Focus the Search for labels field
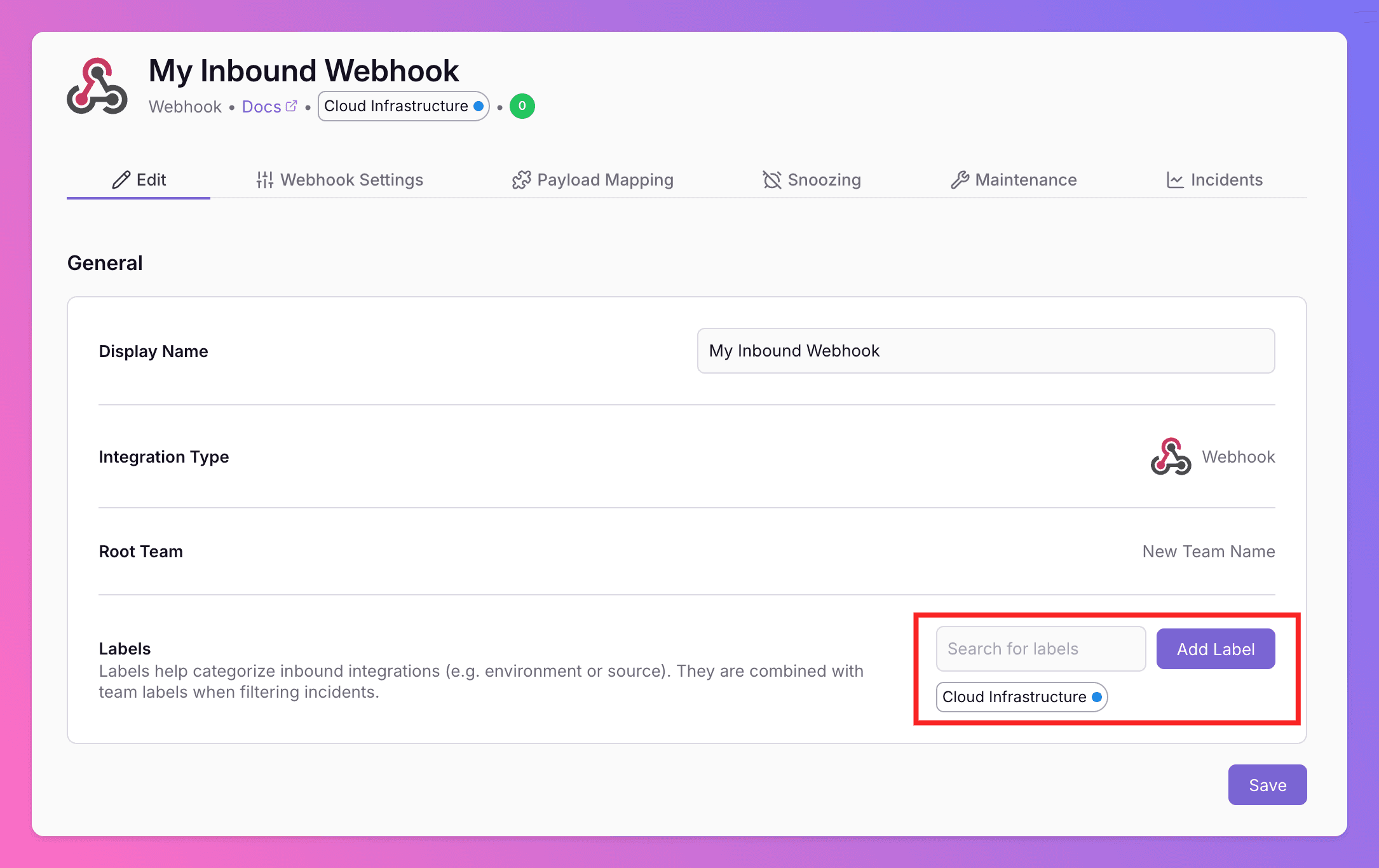The image size is (1379, 868). (x=1040, y=649)
